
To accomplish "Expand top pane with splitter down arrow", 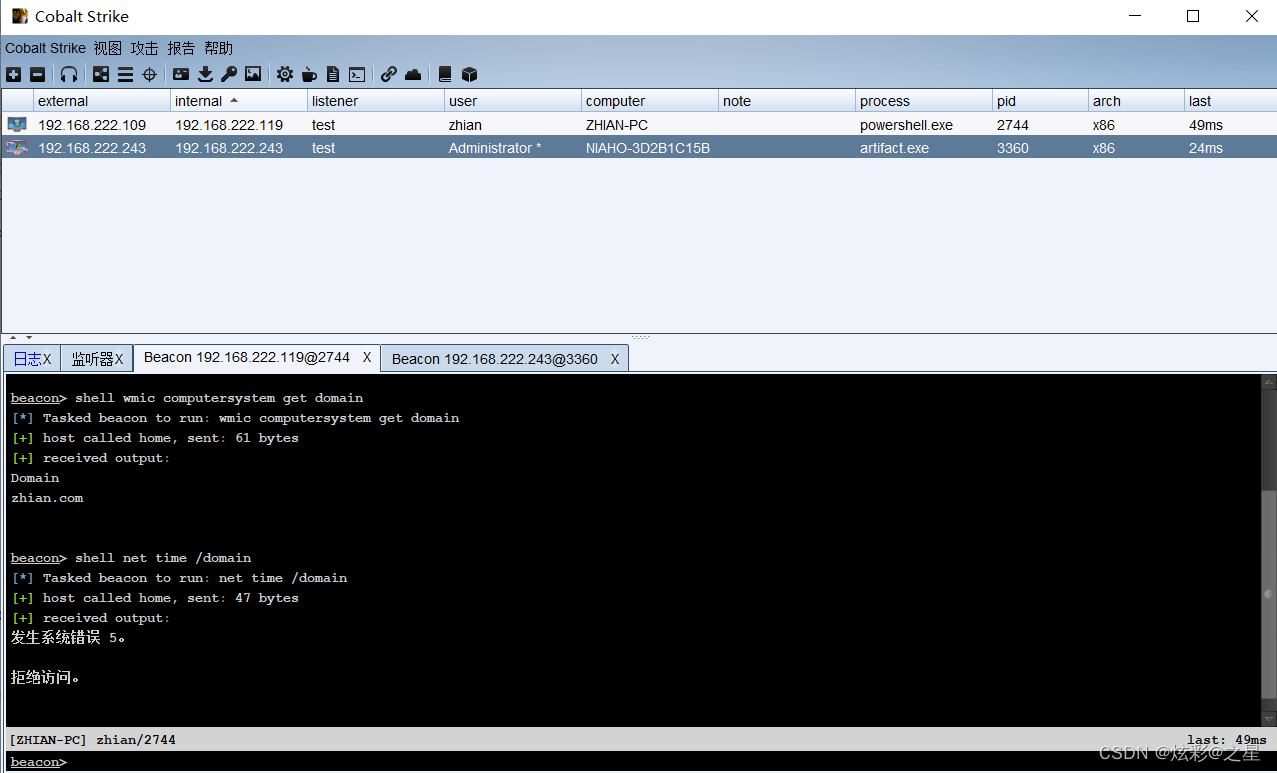I will [29, 337].
